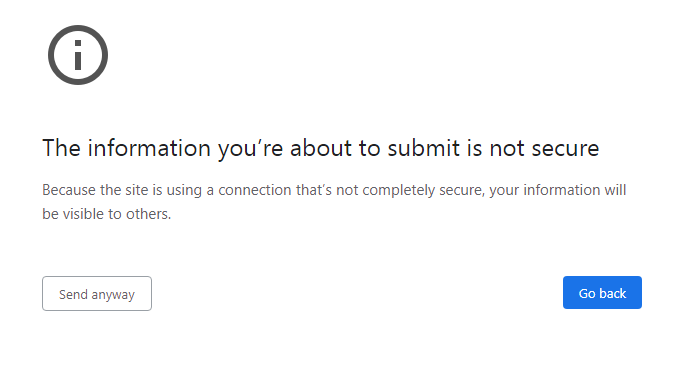Select the 'not secure' warning heading
This screenshot has width=688, height=391.
321,148
